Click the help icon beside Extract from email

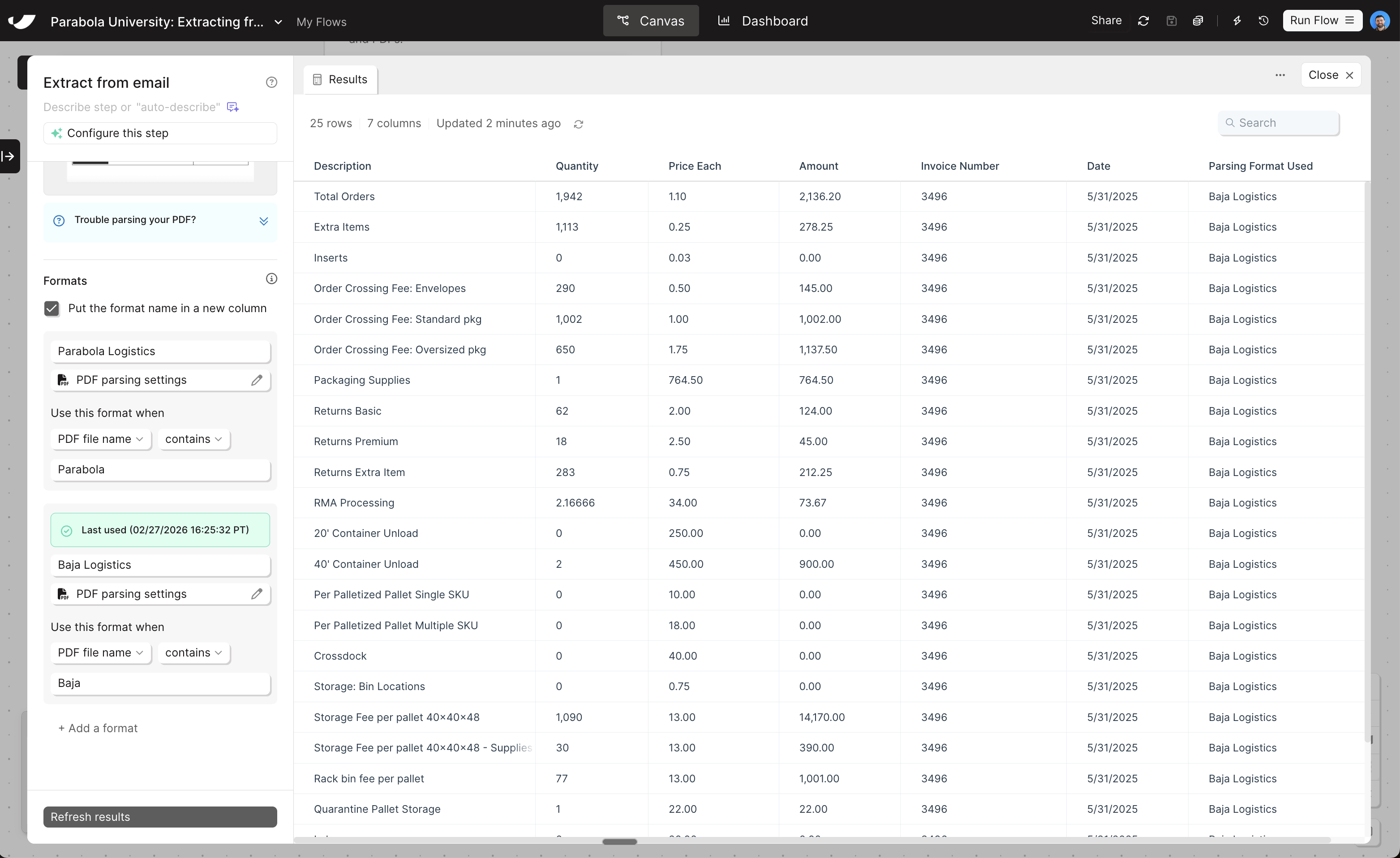click(271, 82)
